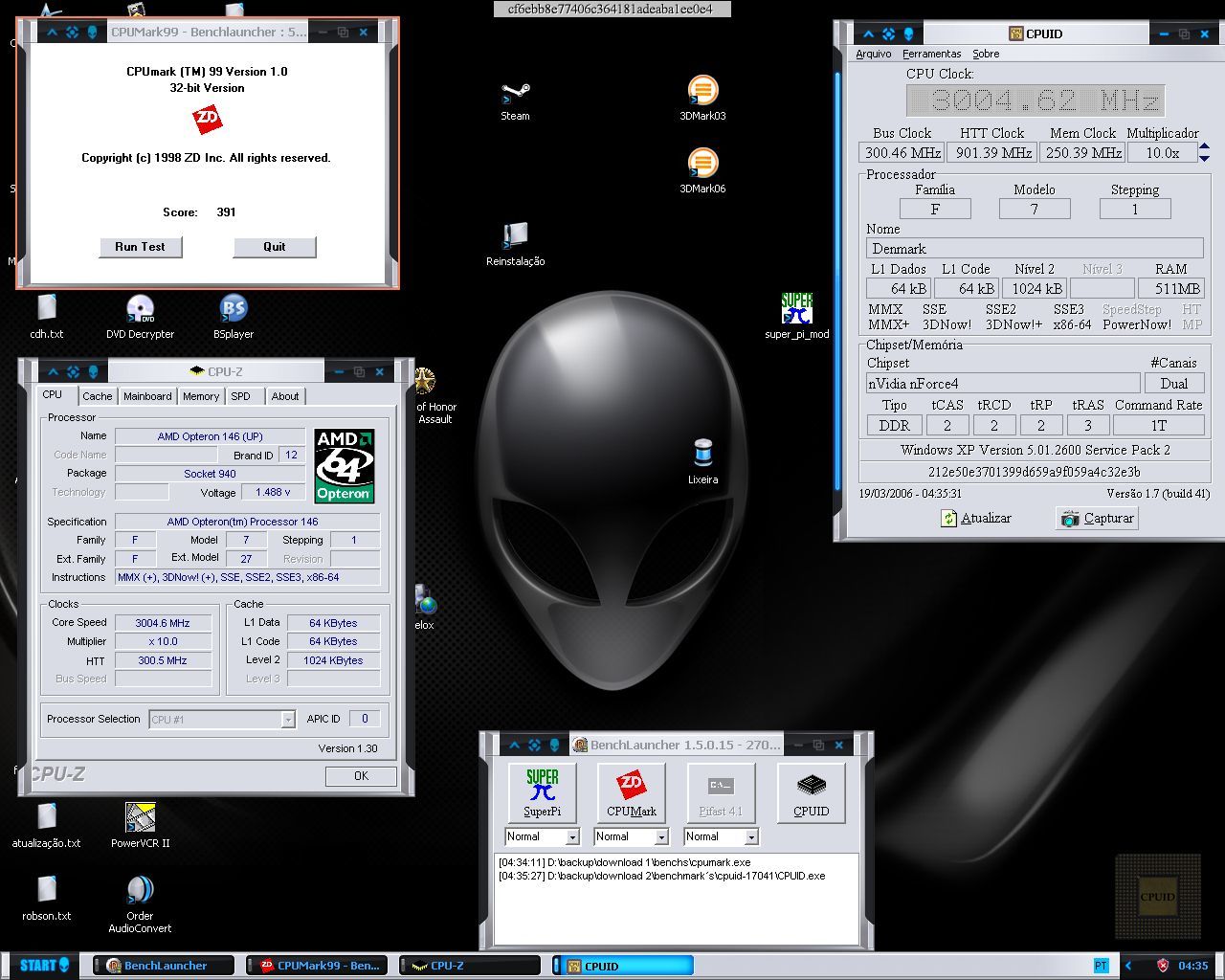Click the BenchLauncher log text area
This screenshot has width=1225, height=980.
click(677, 898)
